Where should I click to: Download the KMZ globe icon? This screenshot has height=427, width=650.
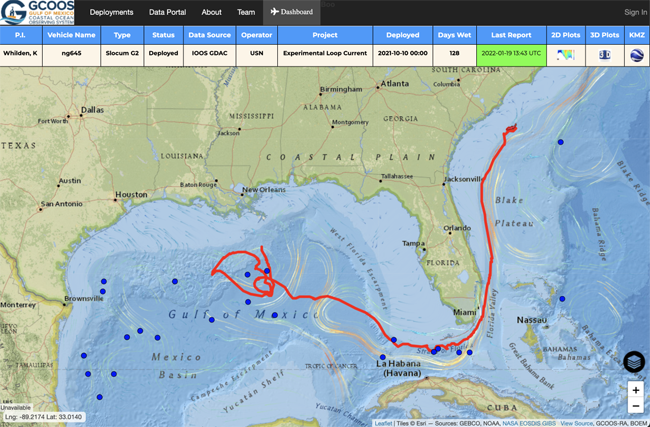(x=637, y=55)
